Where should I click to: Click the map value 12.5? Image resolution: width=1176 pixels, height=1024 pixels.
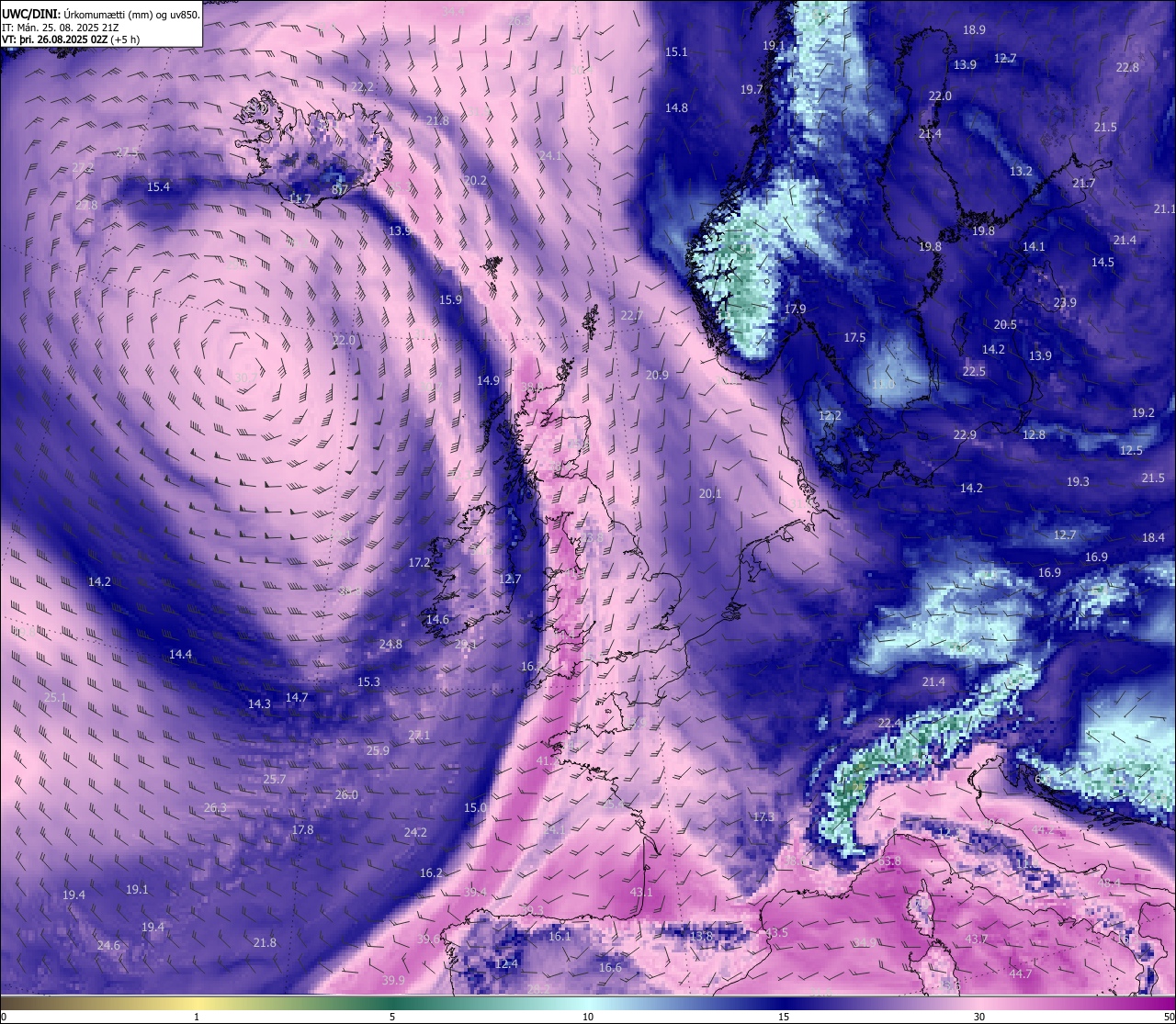pos(1131,451)
